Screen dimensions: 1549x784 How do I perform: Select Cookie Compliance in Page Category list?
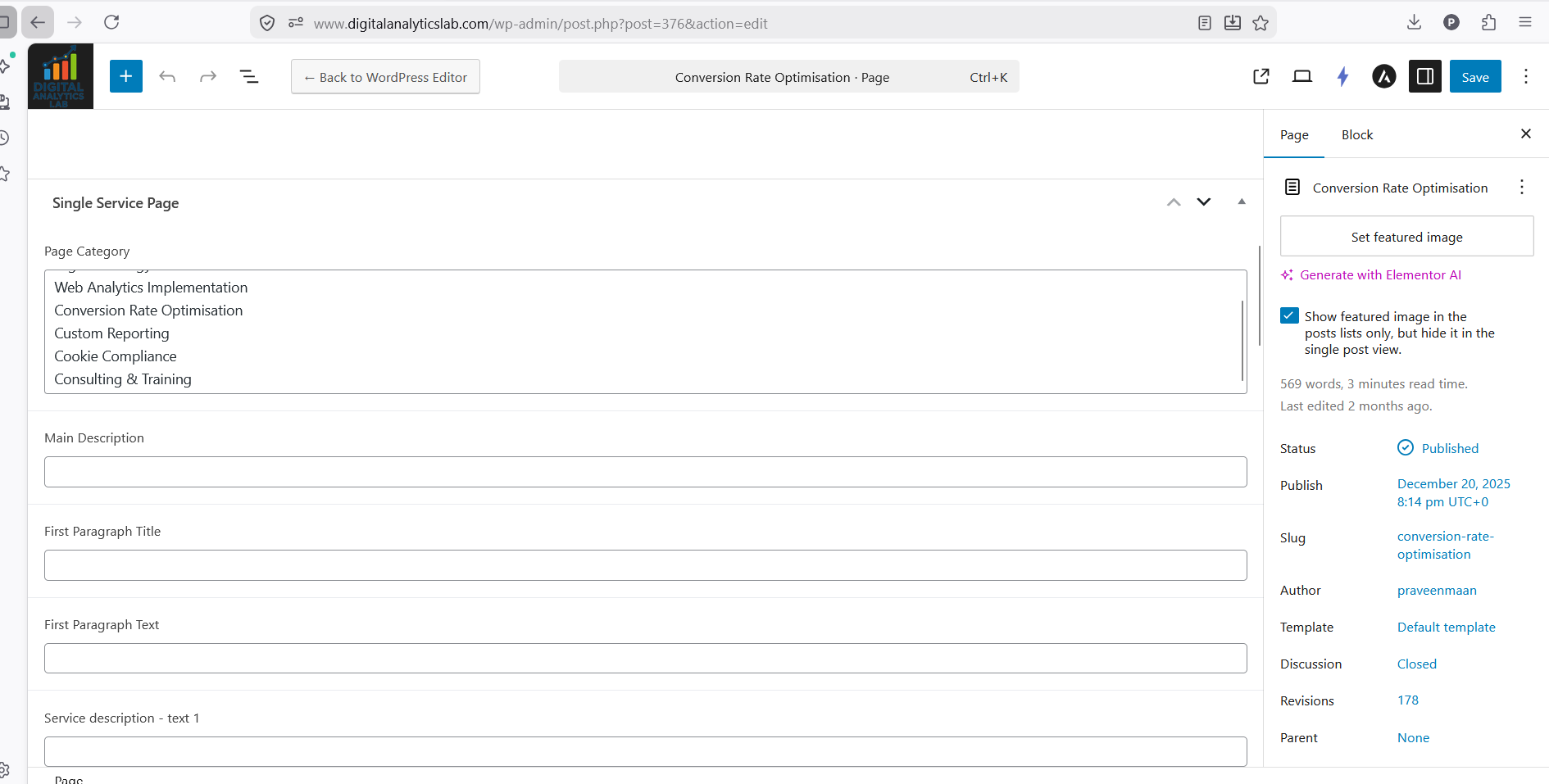click(116, 356)
